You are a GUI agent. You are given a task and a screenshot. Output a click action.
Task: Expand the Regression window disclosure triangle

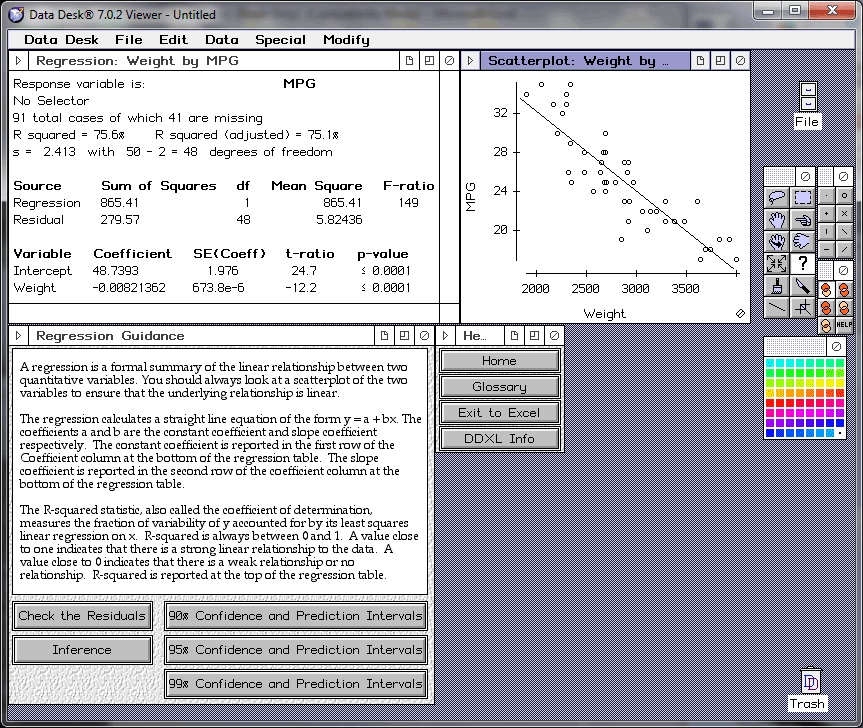18,61
